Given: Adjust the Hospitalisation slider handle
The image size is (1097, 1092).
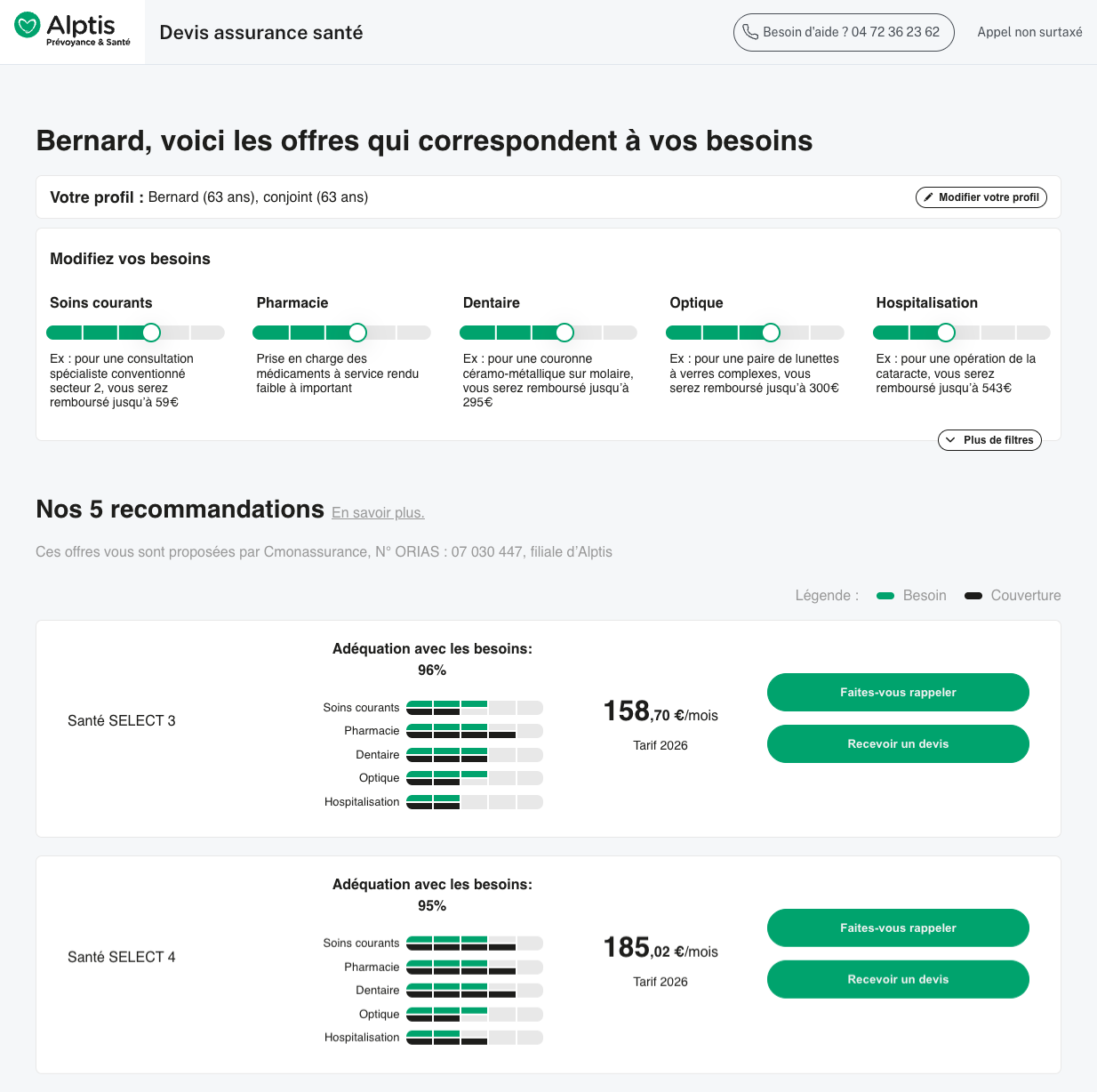Looking at the screenshot, I should pyautogui.click(x=946, y=333).
